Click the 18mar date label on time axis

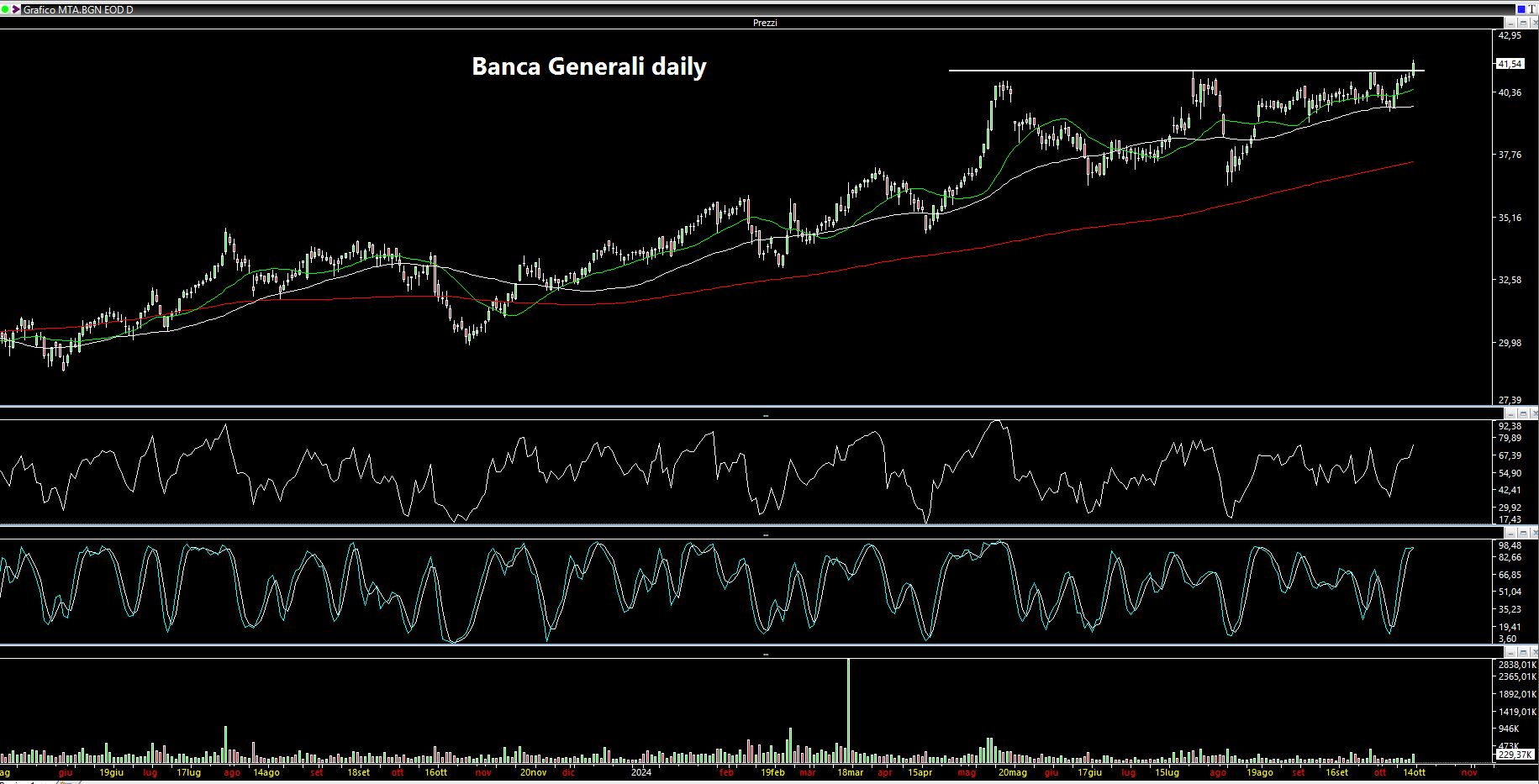click(x=849, y=772)
